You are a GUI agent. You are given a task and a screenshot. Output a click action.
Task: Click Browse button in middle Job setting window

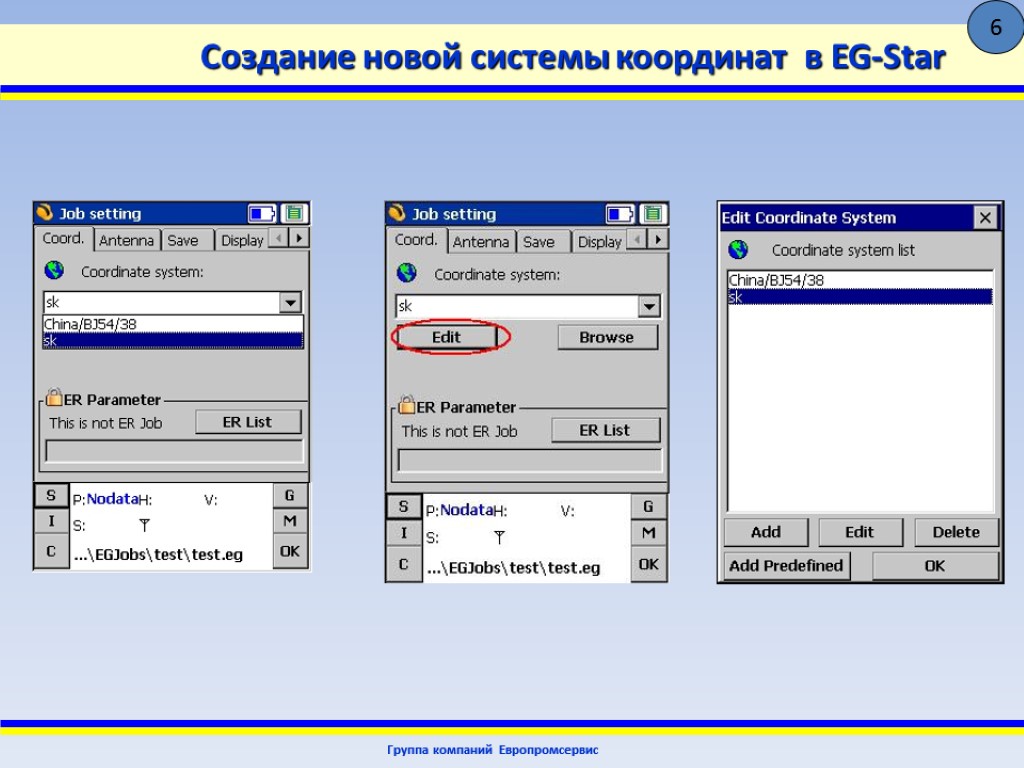[x=607, y=337]
